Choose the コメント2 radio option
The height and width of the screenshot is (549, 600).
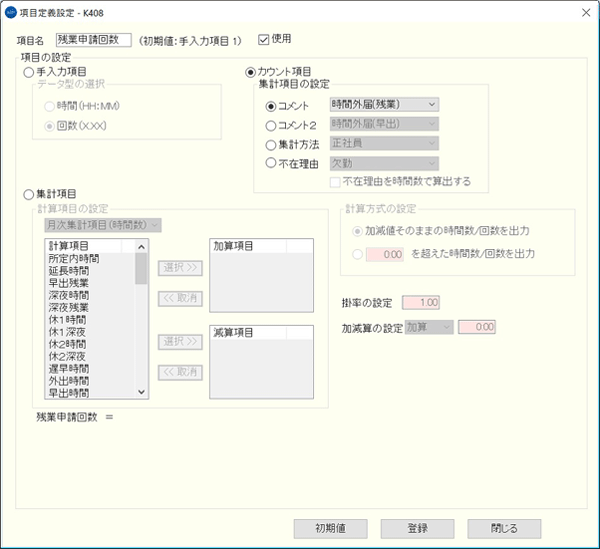click(x=270, y=125)
